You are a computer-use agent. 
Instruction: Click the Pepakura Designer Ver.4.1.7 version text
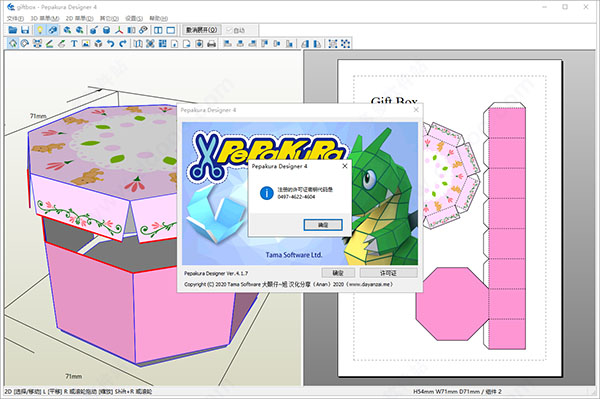click(x=216, y=273)
